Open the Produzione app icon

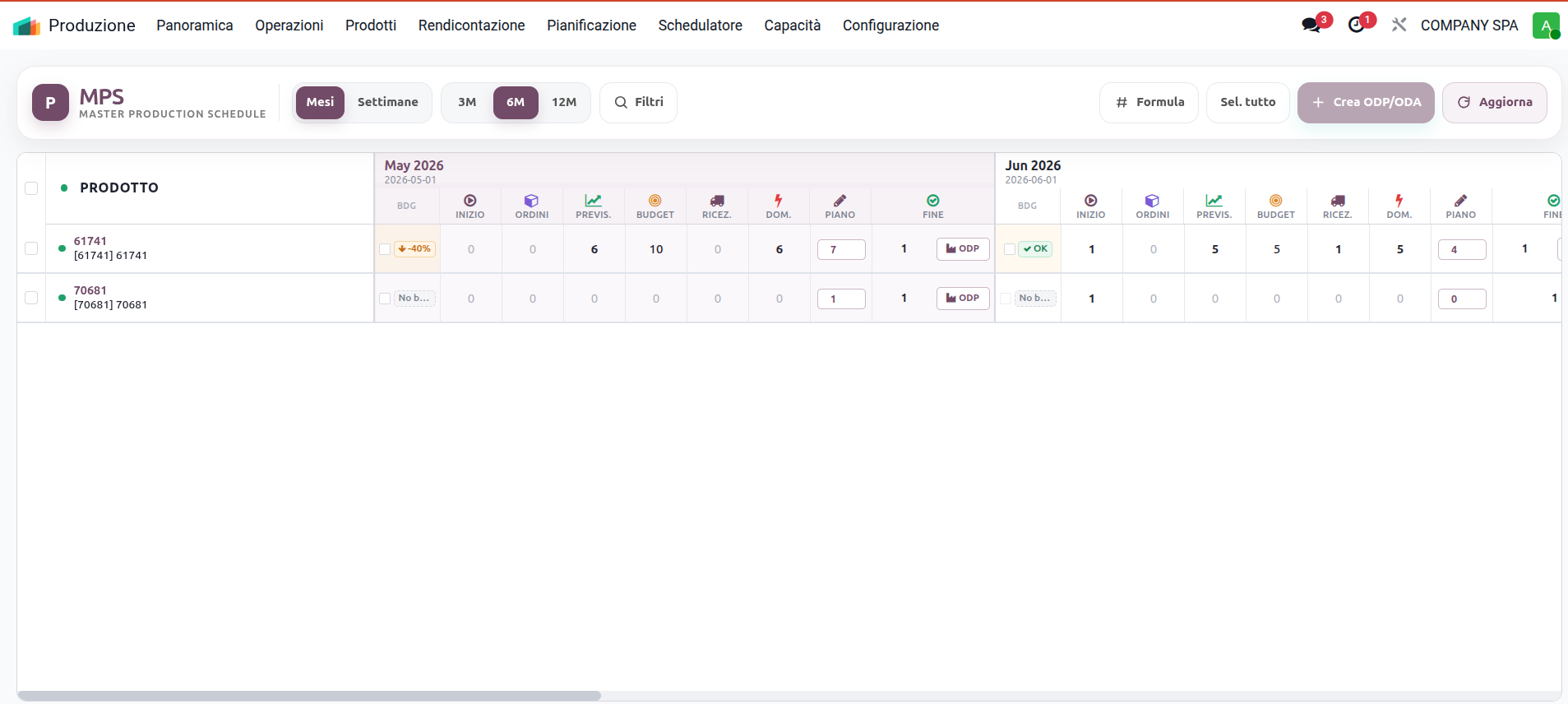(x=26, y=25)
